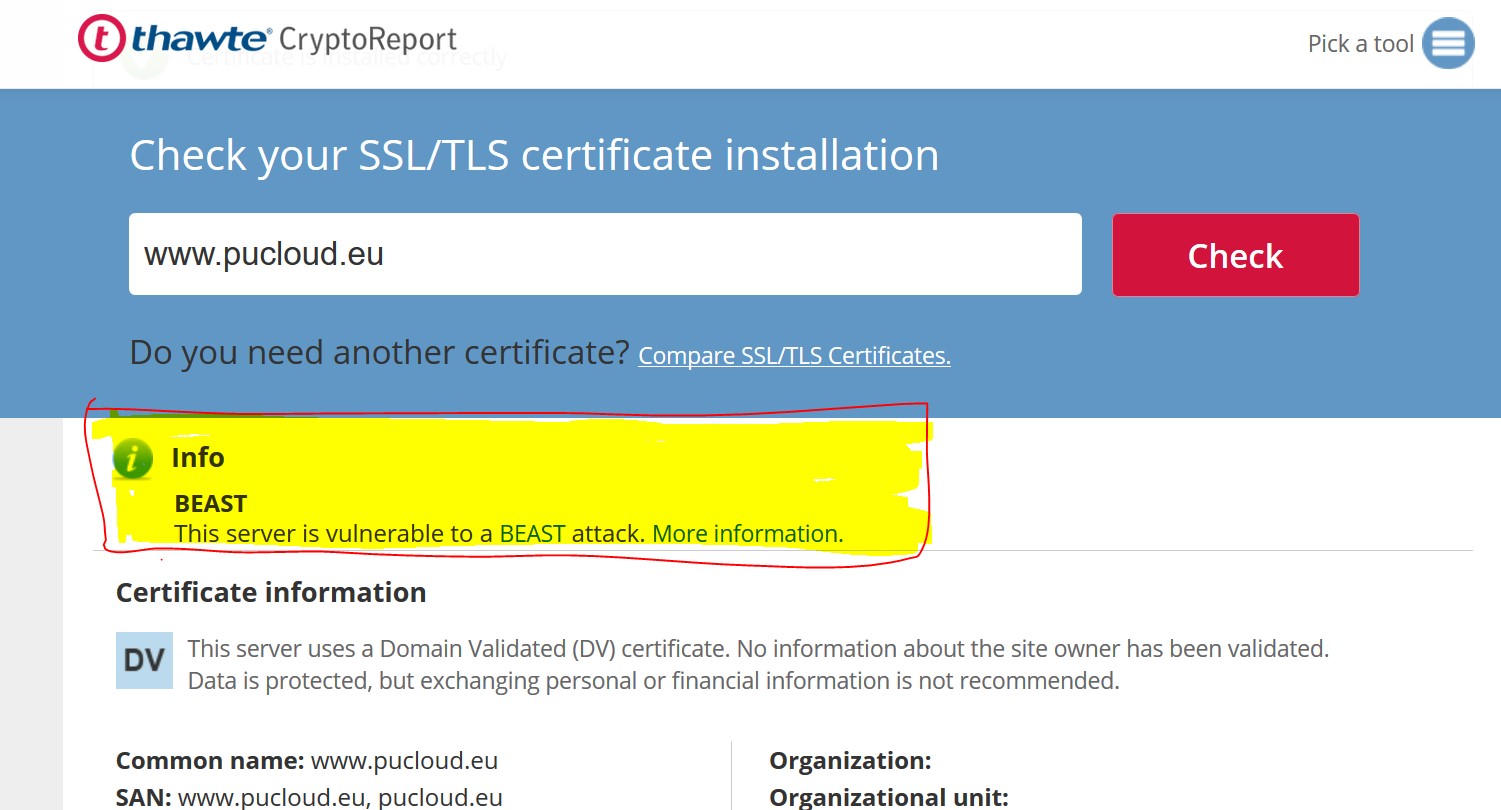Click the green Info icon
The width and height of the screenshot is (1501, 810).
pos(133,458)
